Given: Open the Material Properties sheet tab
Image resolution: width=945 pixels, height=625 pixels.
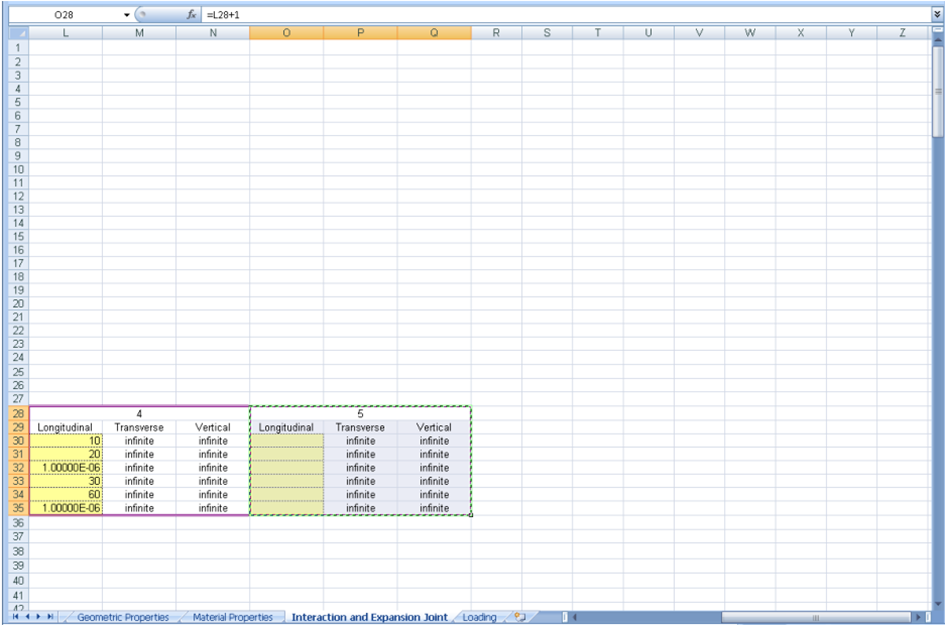Looking at the screenshot, I should pos(232,617).
